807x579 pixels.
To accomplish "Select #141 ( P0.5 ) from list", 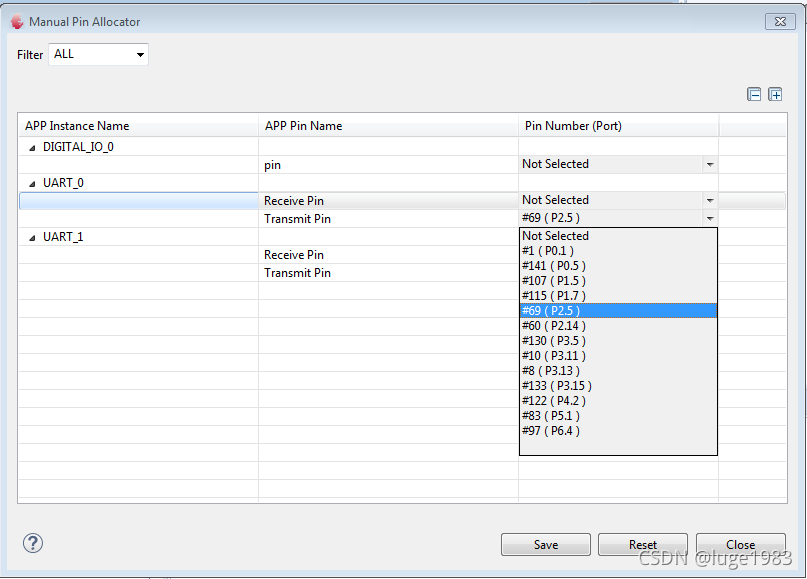I will pos(618,266).
